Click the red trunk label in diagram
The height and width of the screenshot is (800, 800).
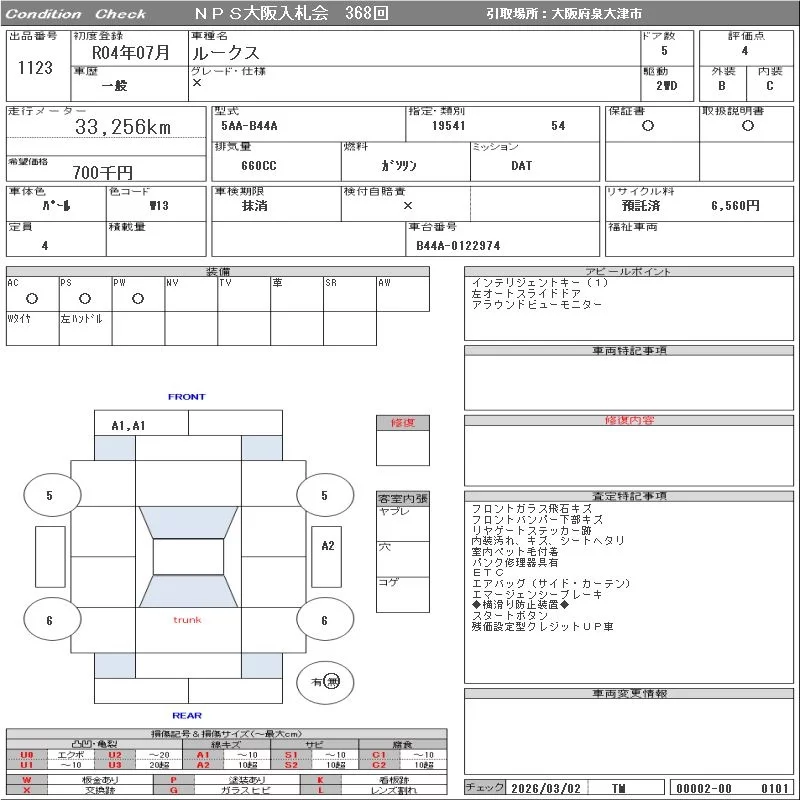point(187,620)
